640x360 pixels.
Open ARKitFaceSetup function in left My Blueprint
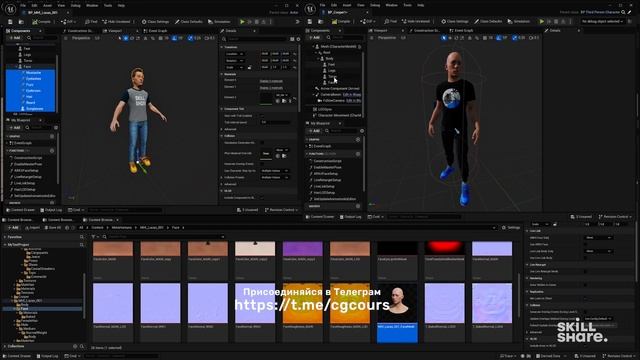(x=28, y=171)
